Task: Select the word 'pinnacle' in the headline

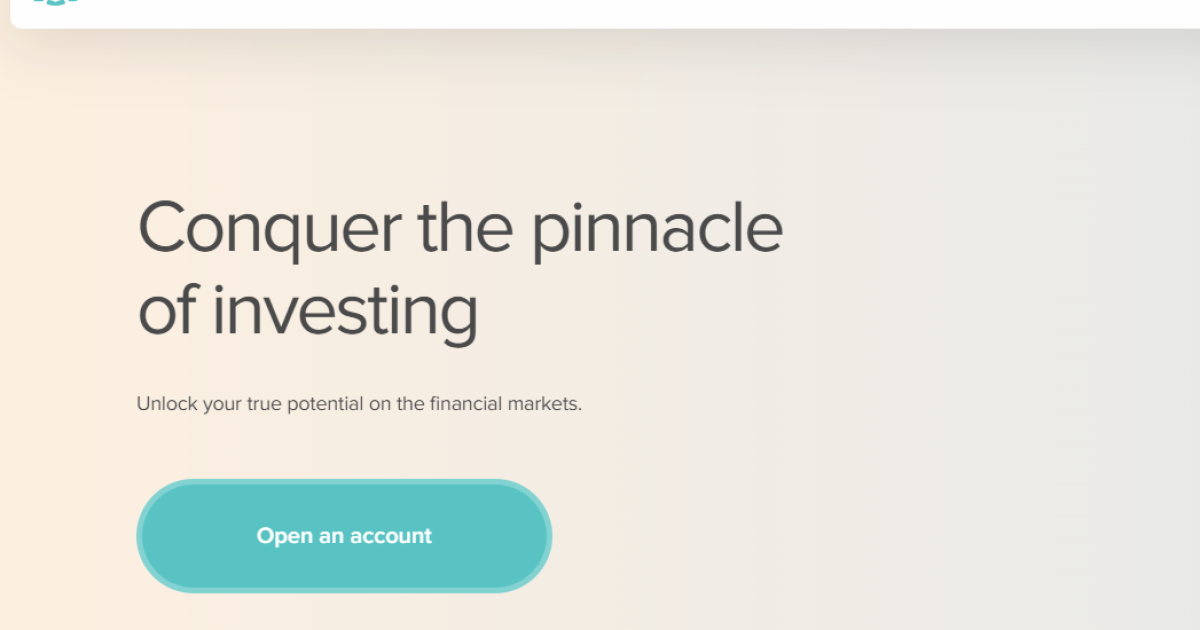Action: click(657, 228)
